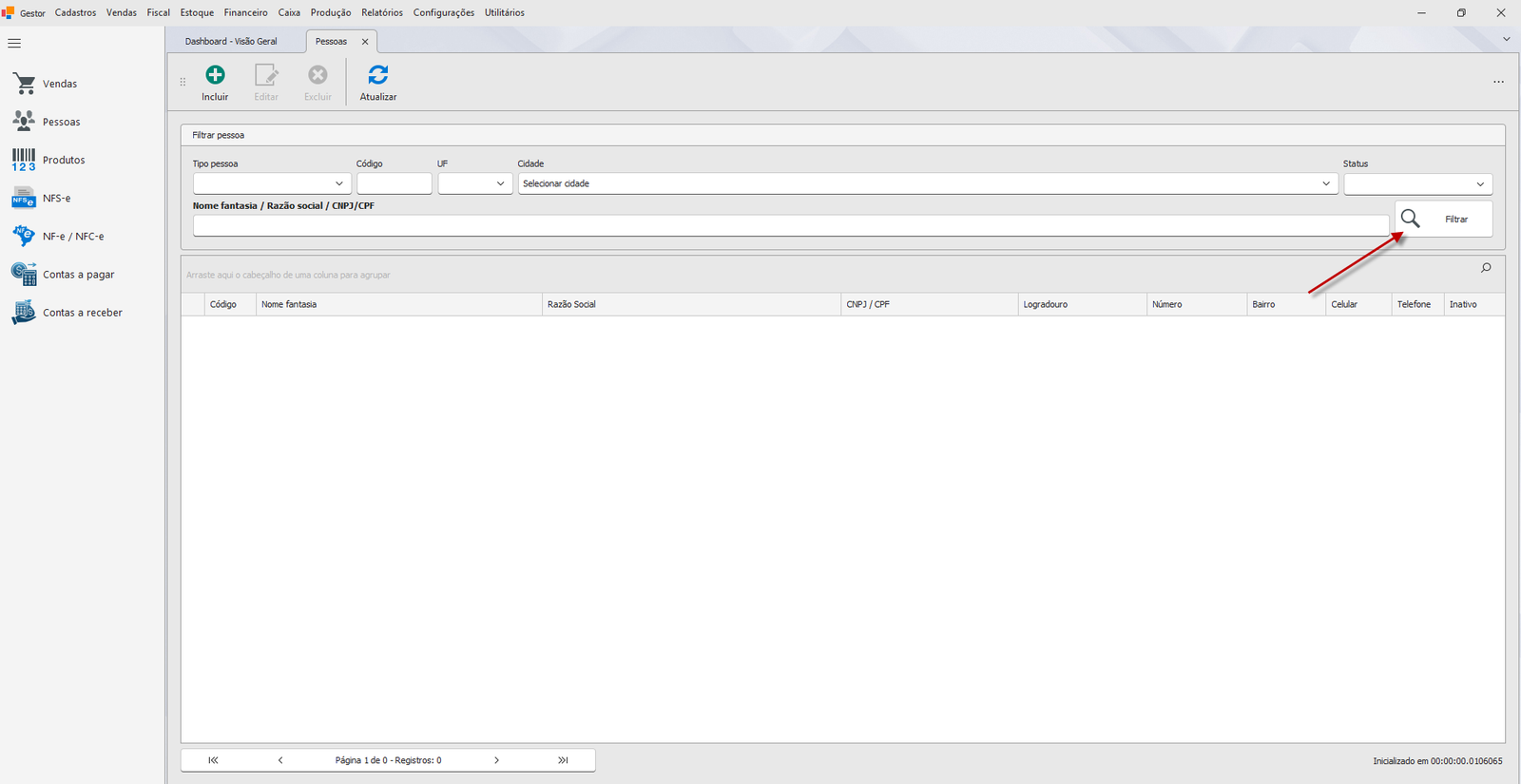Close the Pessoas tab
This screenshot has width=1521, height=784.
click(365, 42)
